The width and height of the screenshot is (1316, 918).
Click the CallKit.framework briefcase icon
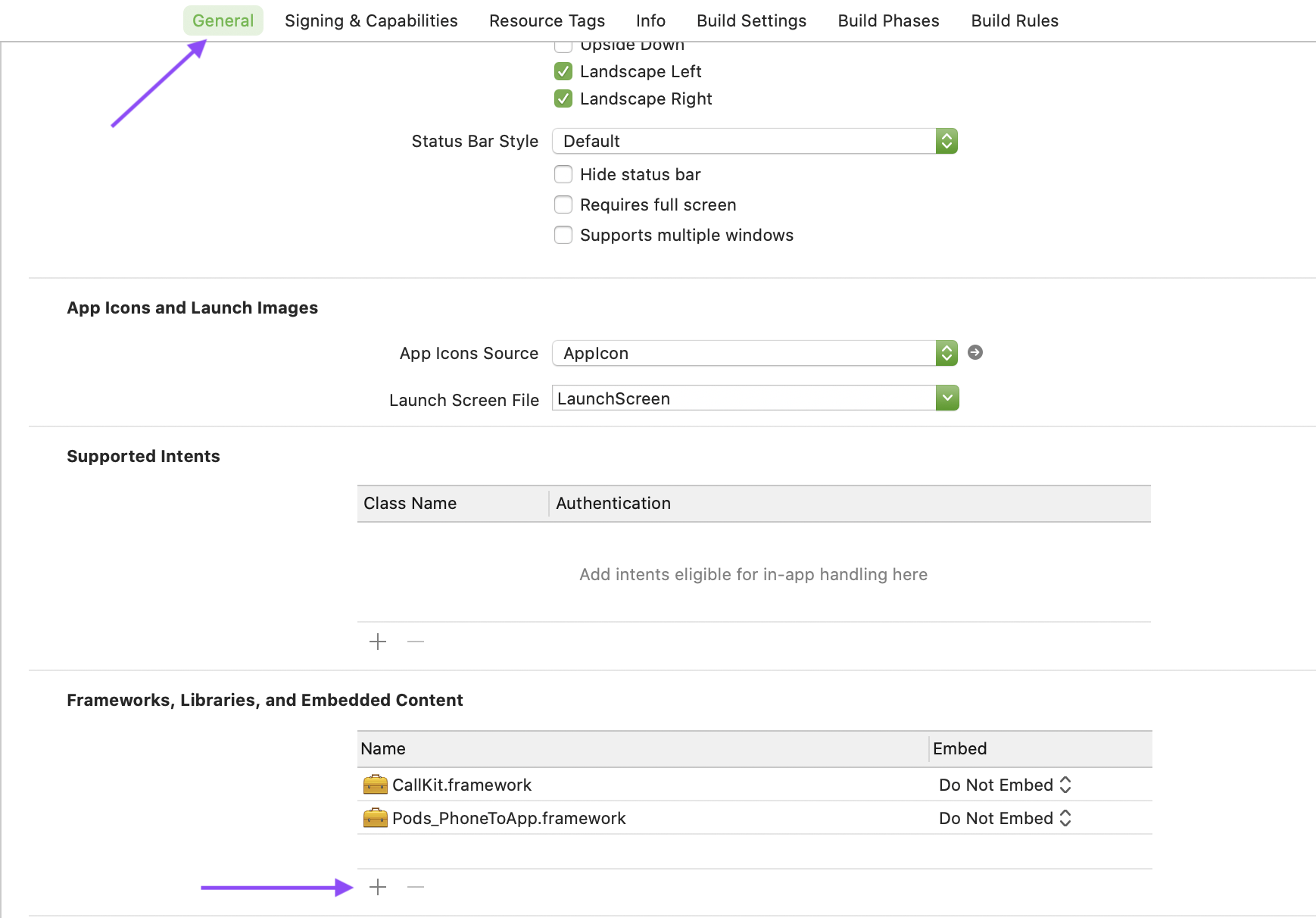[x=374, y=785]
